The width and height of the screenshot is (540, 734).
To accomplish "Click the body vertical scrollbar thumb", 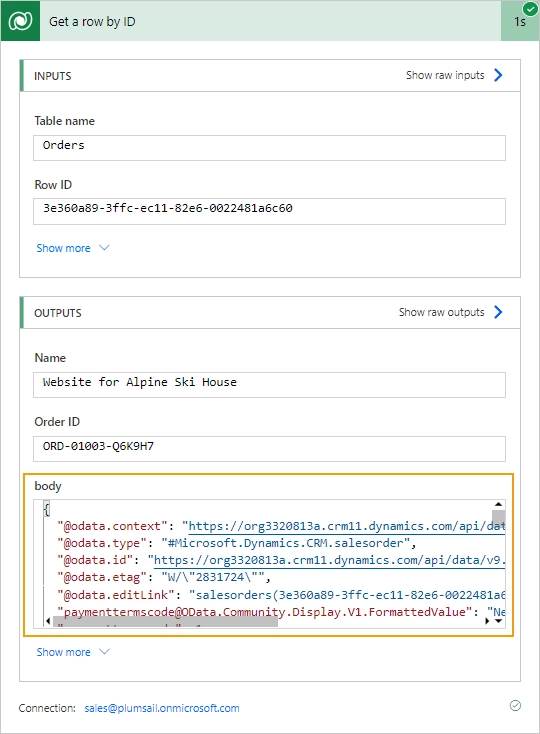I will tap(498, 520).
